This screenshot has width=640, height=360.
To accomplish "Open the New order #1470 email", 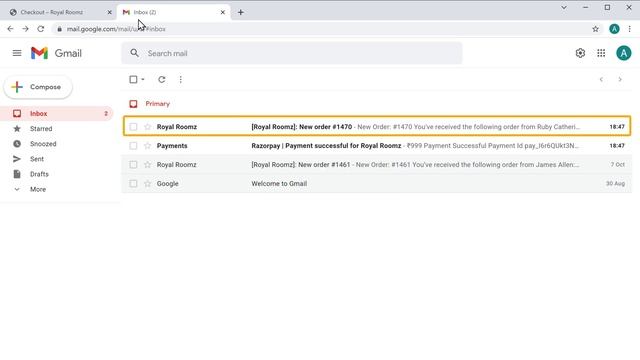I will [x=377, y=127].
